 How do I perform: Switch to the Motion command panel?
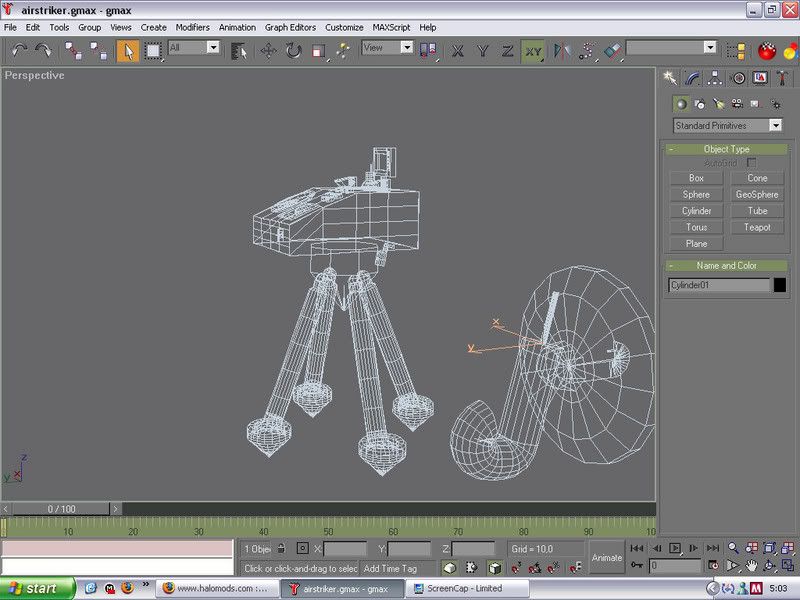(x=738, y=78)
